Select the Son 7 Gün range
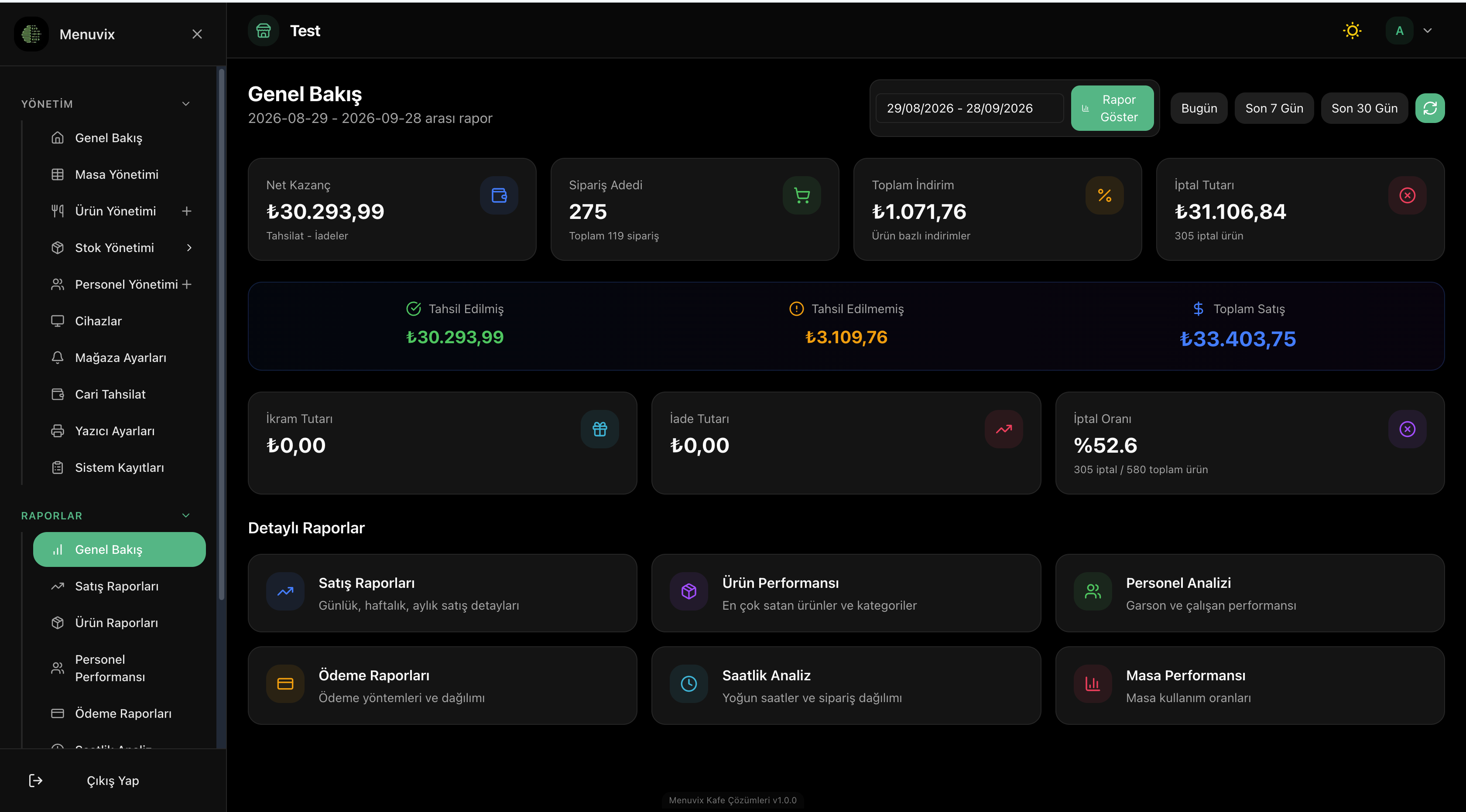Image resolution: width=1466 pixels, height=812 pixels. point(1274,108)
